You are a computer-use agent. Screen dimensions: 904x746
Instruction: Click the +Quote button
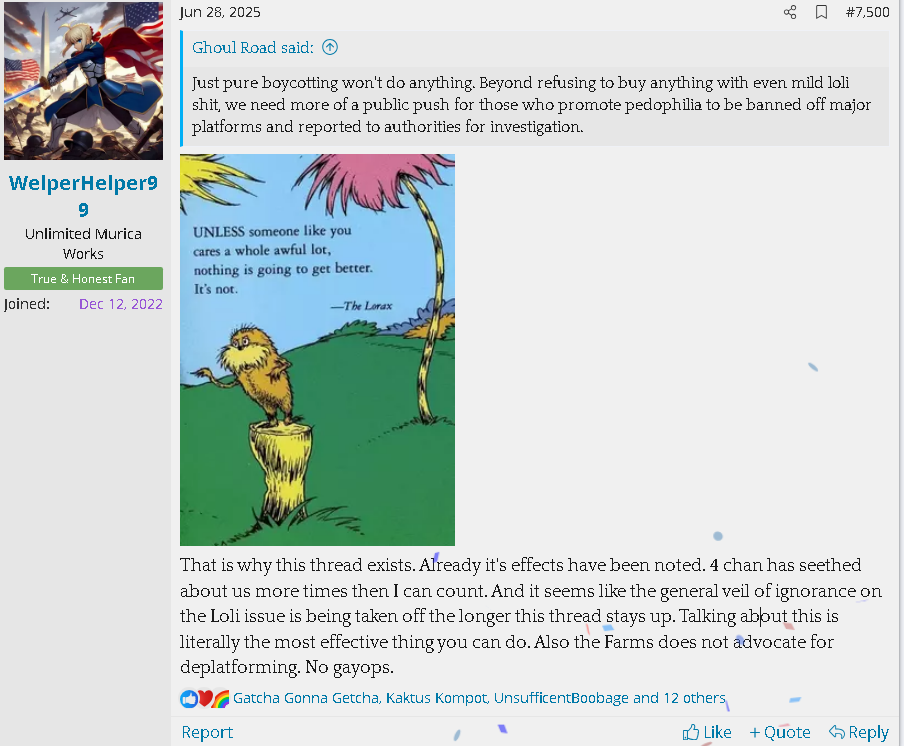pyautogui.click(x=779, y=732)
